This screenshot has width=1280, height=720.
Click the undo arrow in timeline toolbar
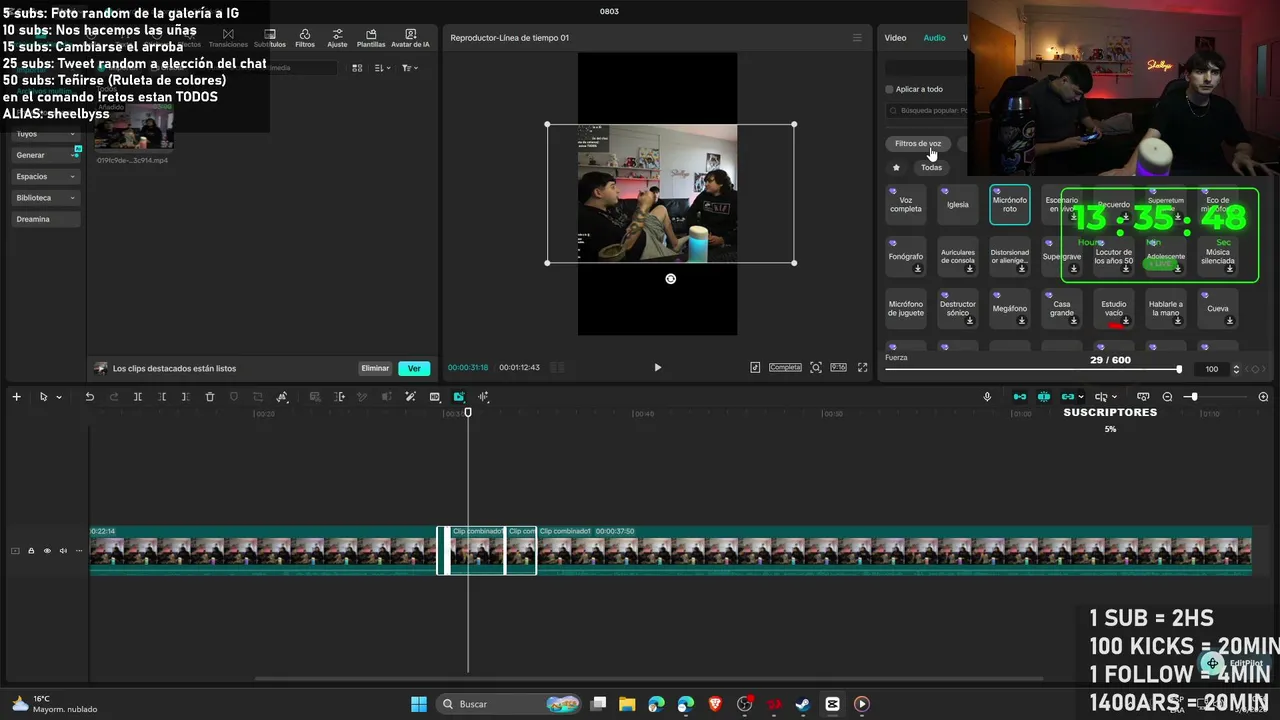(89, 397)
